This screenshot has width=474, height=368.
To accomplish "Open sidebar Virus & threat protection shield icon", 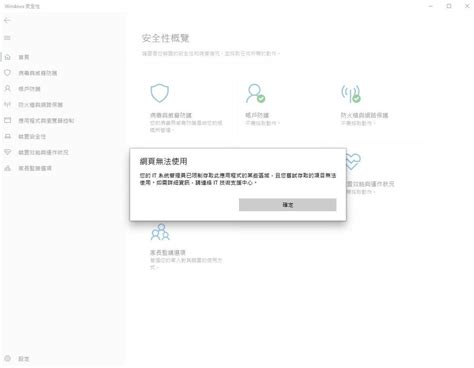I will click(7, 73).
